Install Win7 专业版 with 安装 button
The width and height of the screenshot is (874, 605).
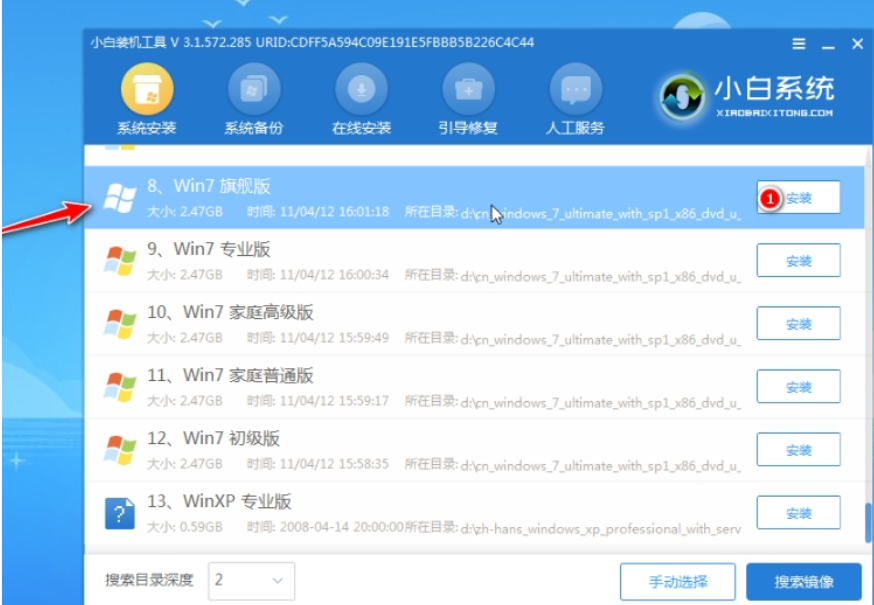point(798,260)
